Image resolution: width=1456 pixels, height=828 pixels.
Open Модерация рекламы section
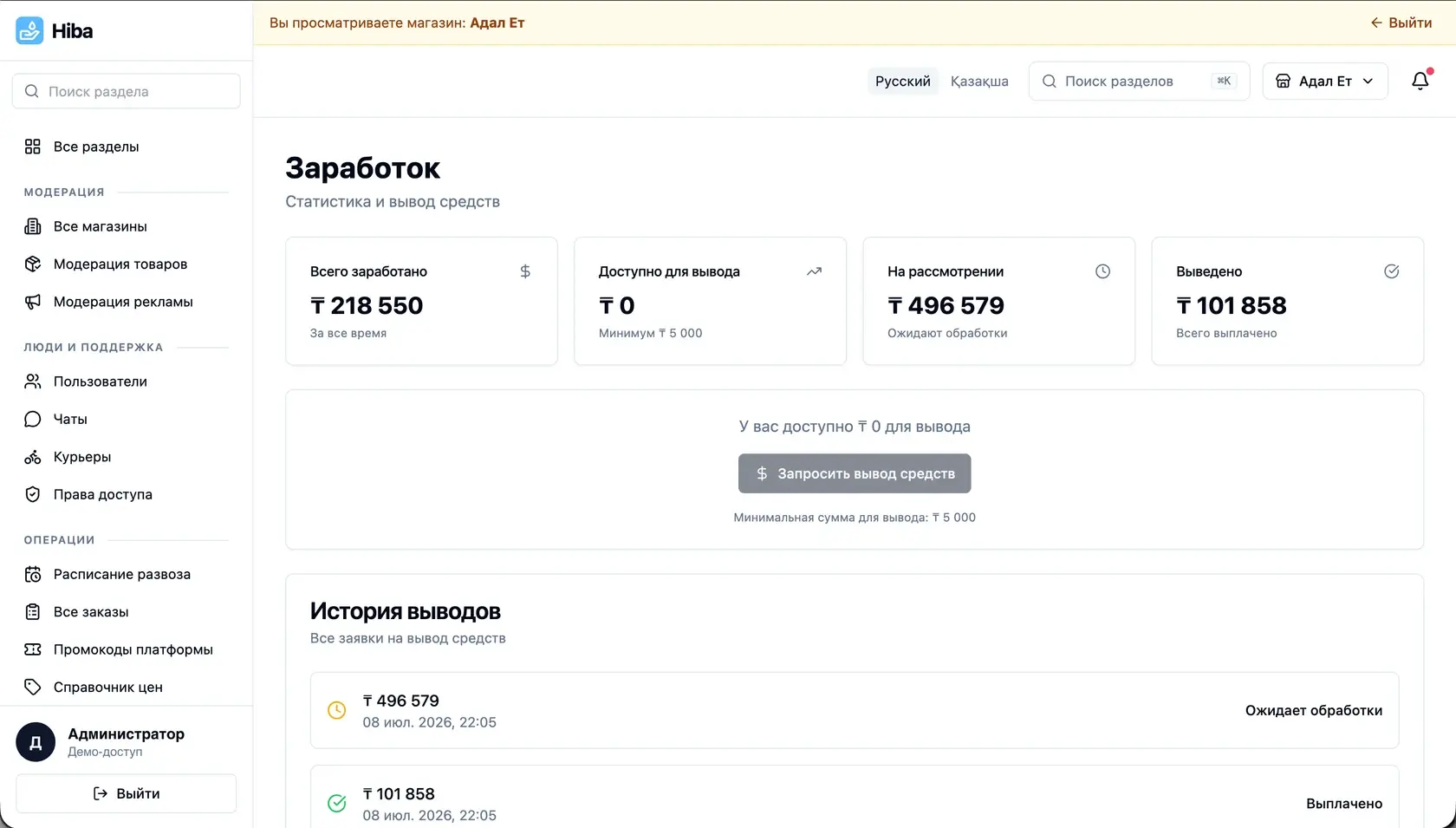pos(126,302)
